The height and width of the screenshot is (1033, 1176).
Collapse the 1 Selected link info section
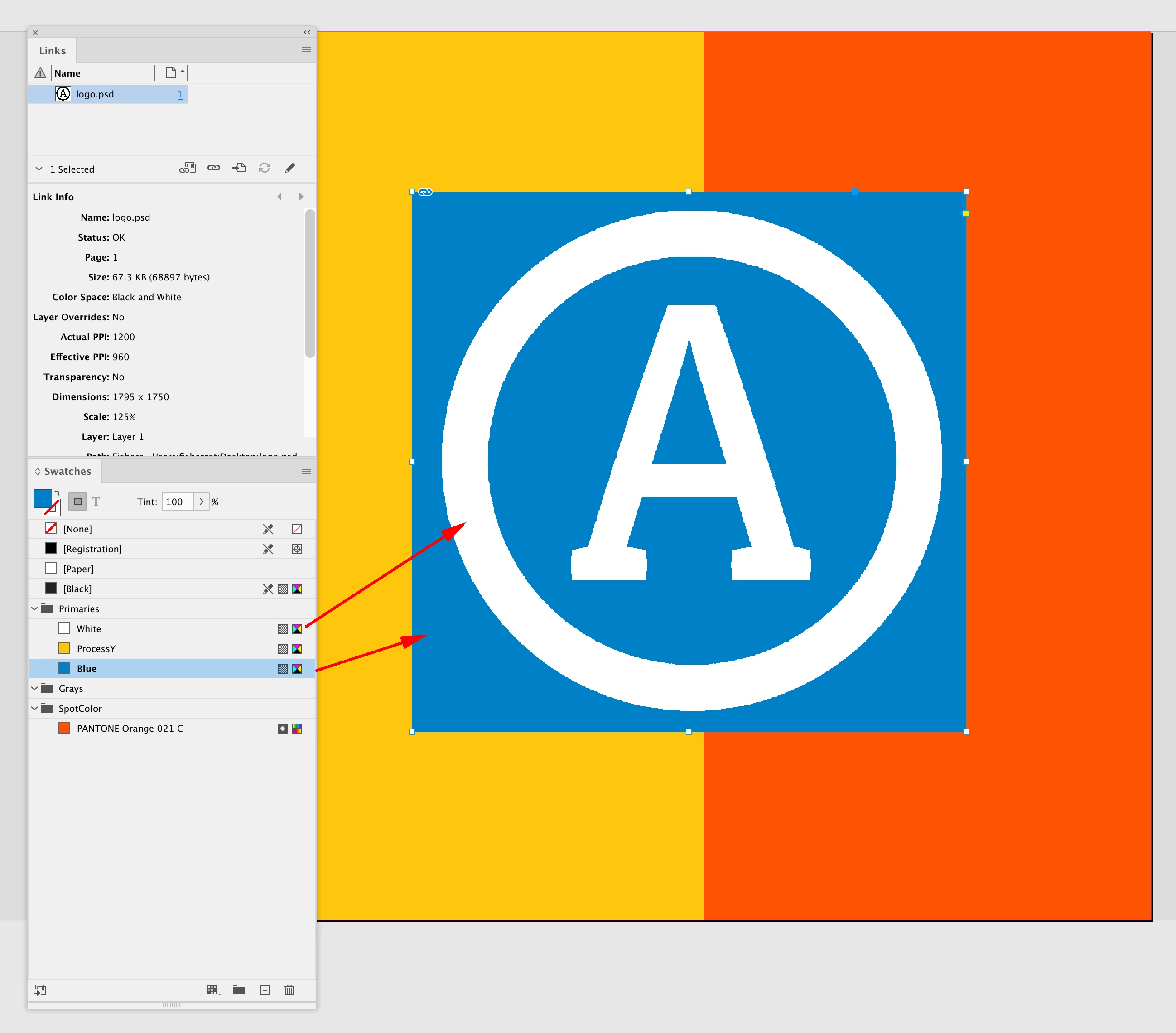point(39,169)
